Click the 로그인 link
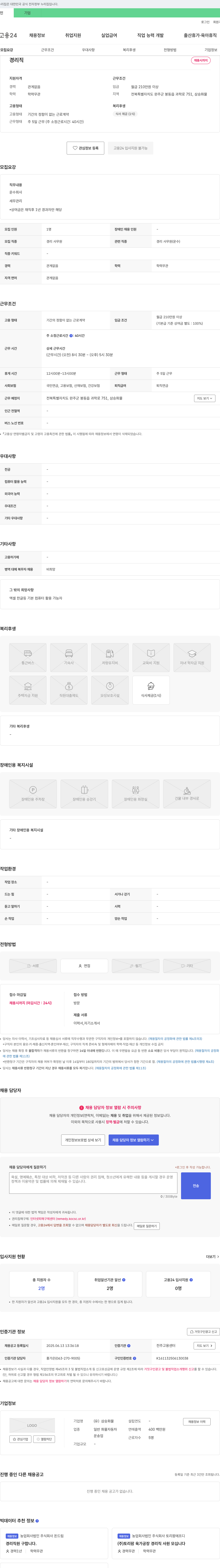Image resolution: width=220 pixels, height=1568 pixels. pyautogui.click(x=205, y=22)
